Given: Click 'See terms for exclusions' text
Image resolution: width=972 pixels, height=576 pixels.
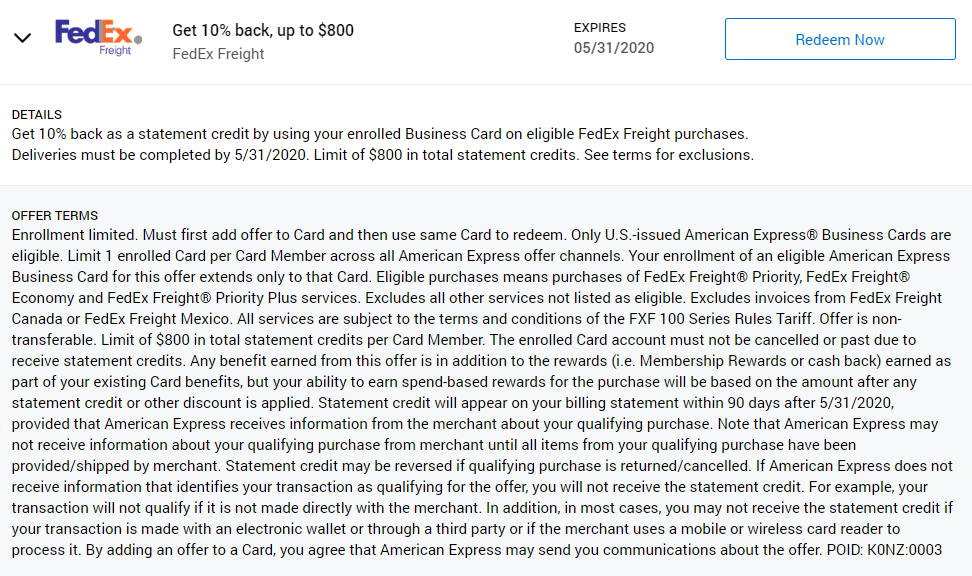Looking at the screenshot, I should point(667,155).
